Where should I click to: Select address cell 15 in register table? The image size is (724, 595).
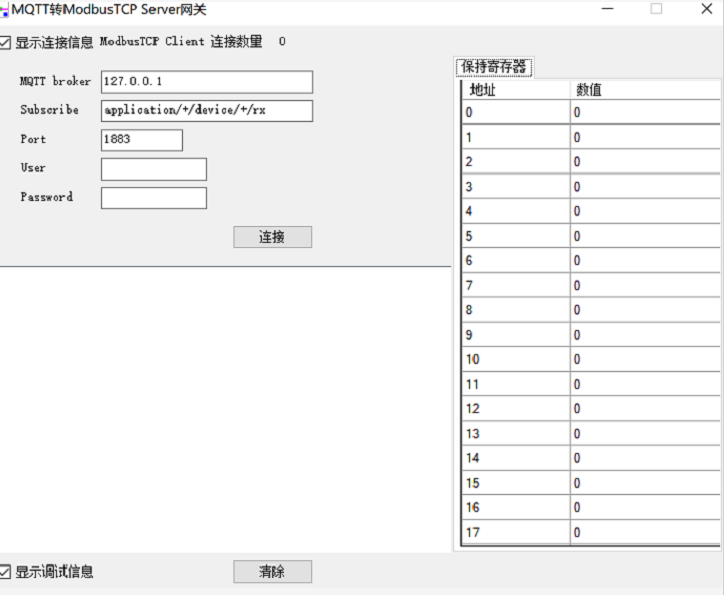pyautogui.click(x=516, y=483)
